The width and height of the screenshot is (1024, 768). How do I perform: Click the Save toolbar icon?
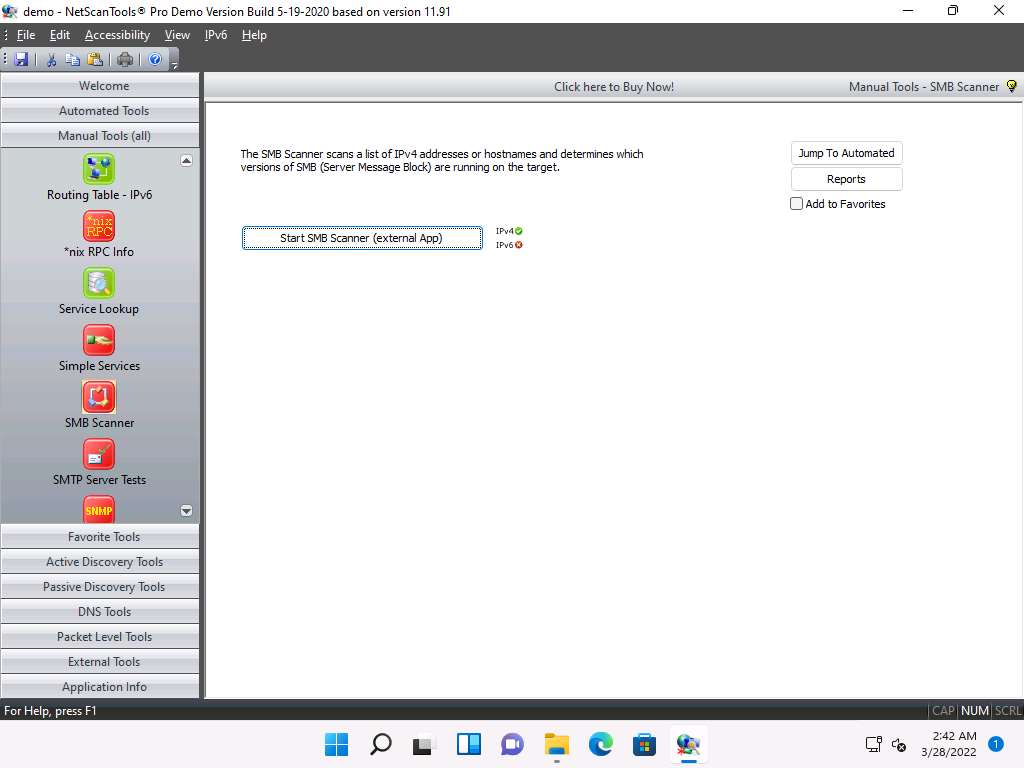[21, 60]
